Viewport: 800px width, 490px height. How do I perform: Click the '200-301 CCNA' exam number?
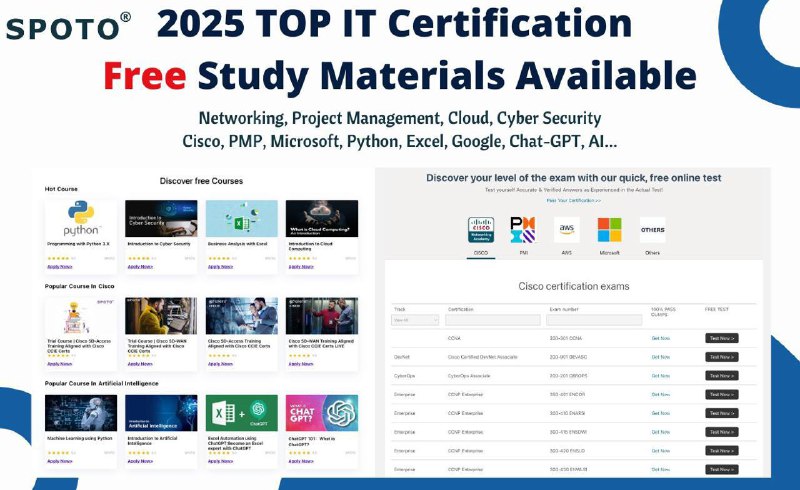566,338
